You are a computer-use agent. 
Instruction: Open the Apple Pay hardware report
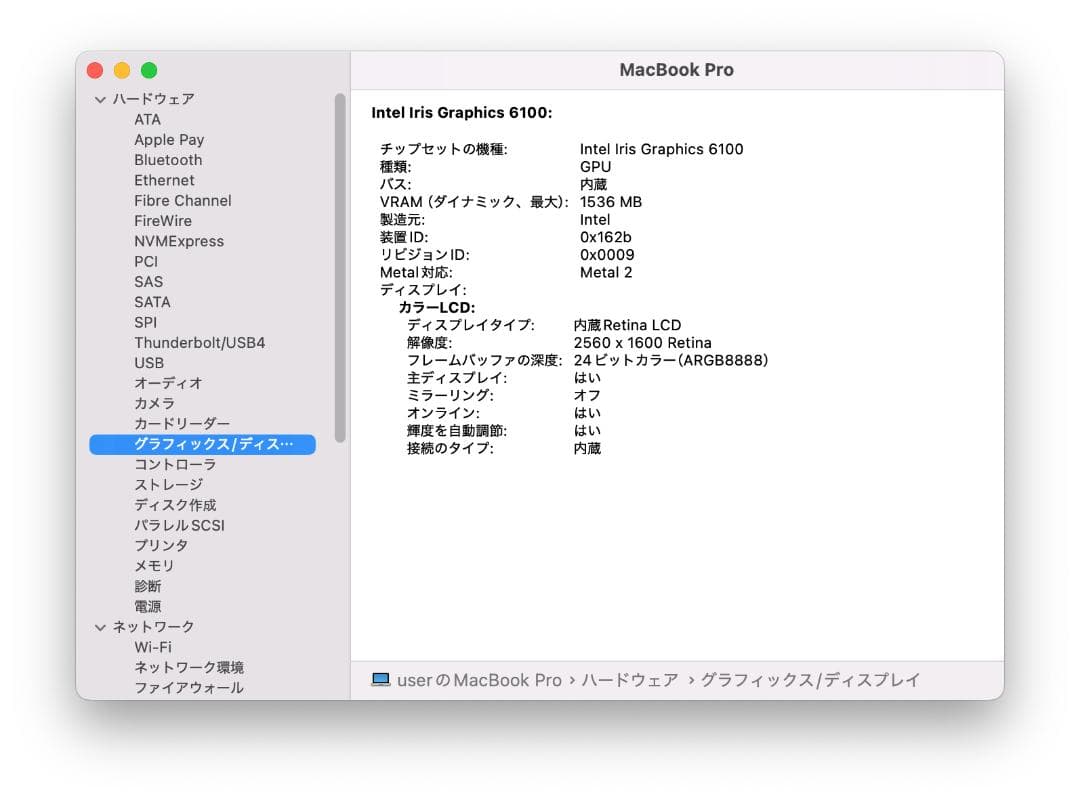pos(169,140)
